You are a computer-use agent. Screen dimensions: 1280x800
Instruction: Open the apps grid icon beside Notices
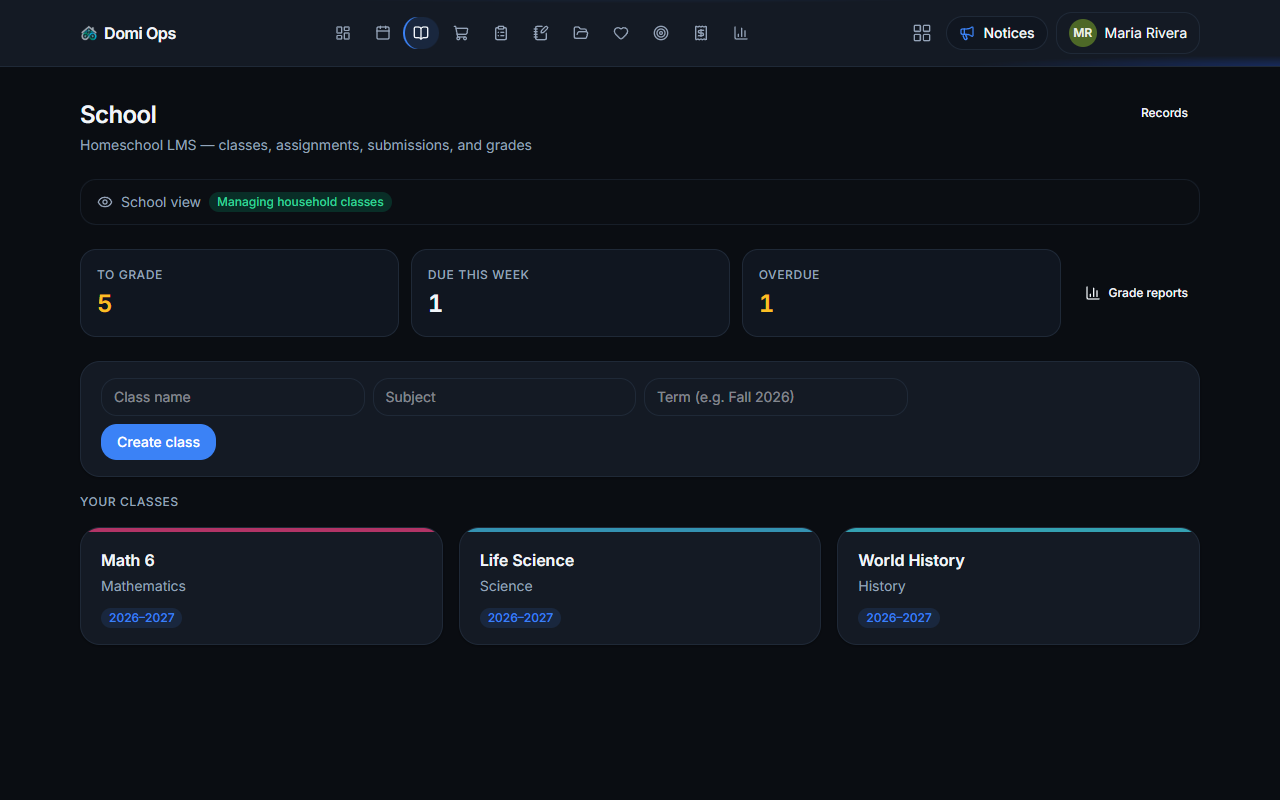[922, 33]
